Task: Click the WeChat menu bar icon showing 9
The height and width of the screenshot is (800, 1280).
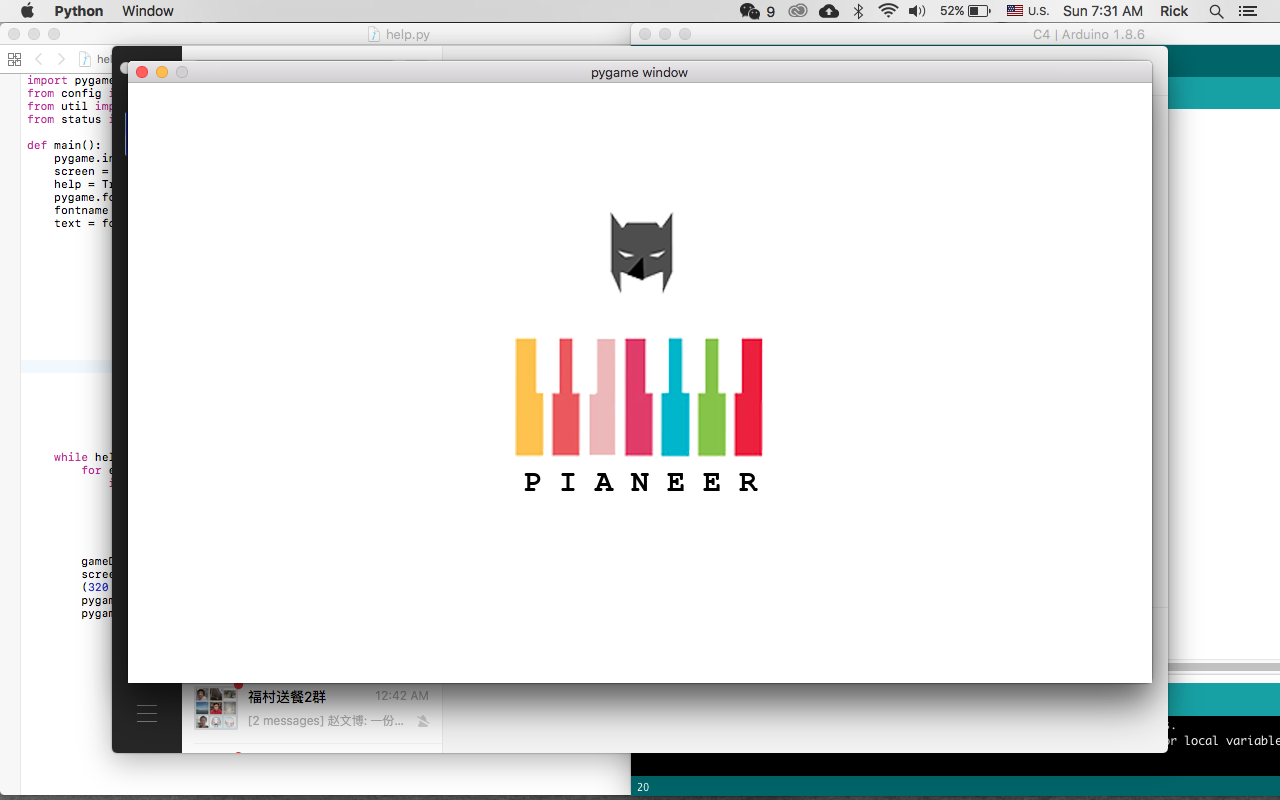Action: 757,11
